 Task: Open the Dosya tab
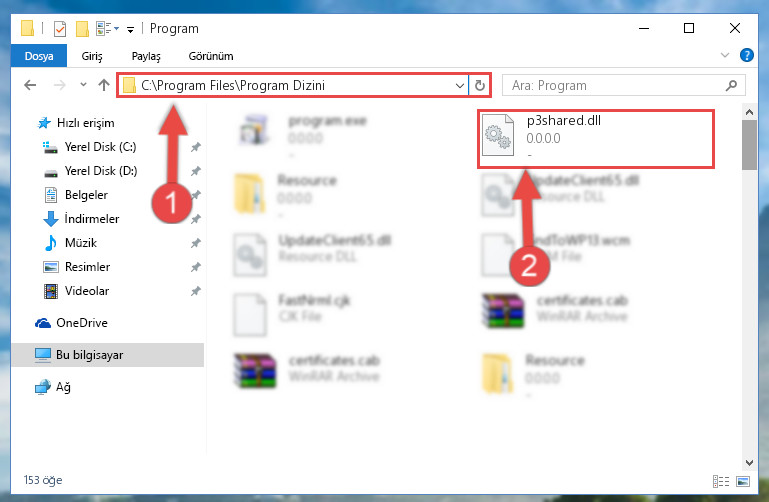click(39, 56)
